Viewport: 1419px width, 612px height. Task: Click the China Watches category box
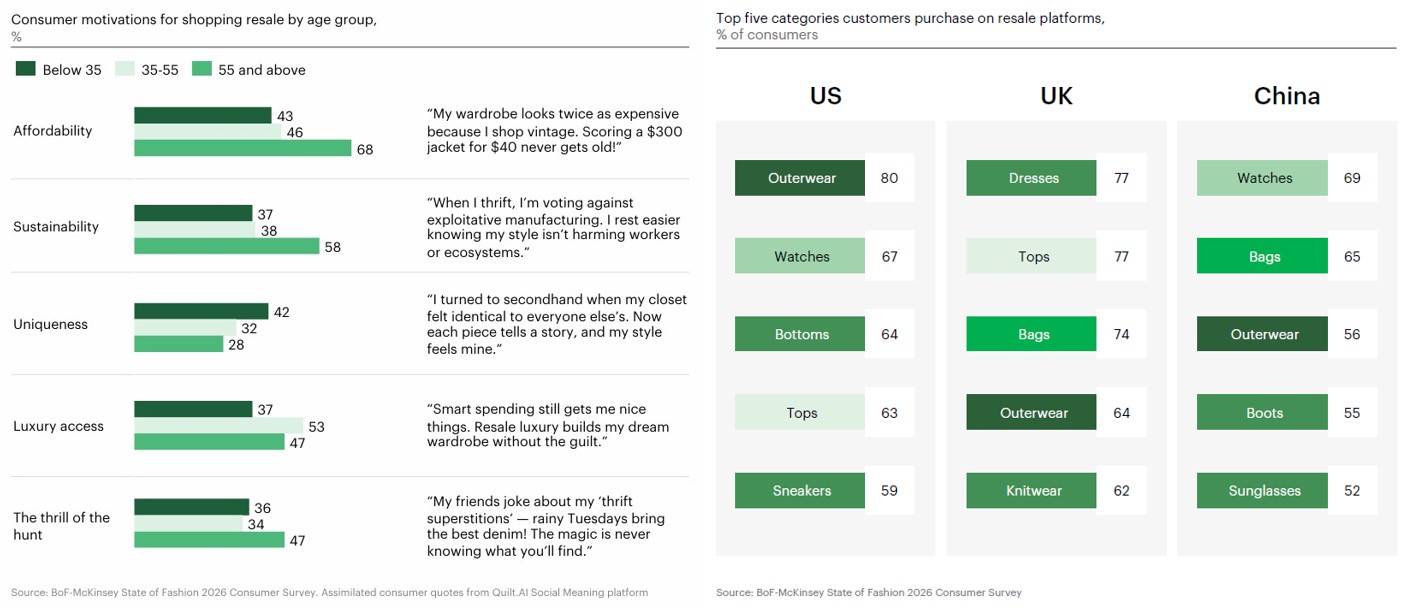[1262, 178]
